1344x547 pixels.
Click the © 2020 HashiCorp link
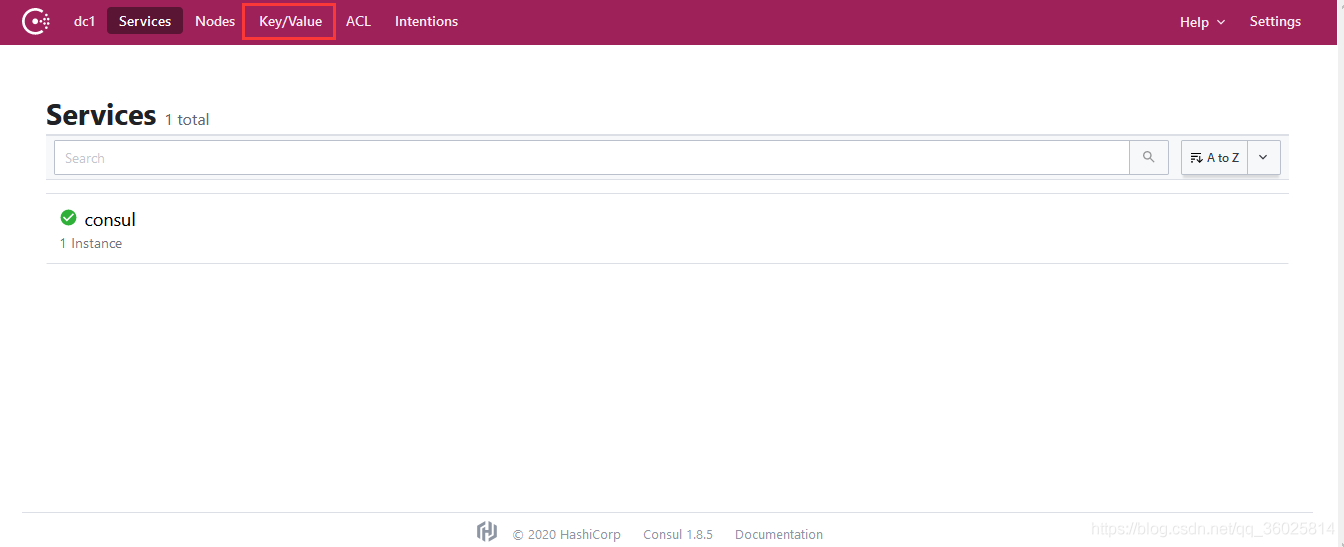[x=567, y=534]
